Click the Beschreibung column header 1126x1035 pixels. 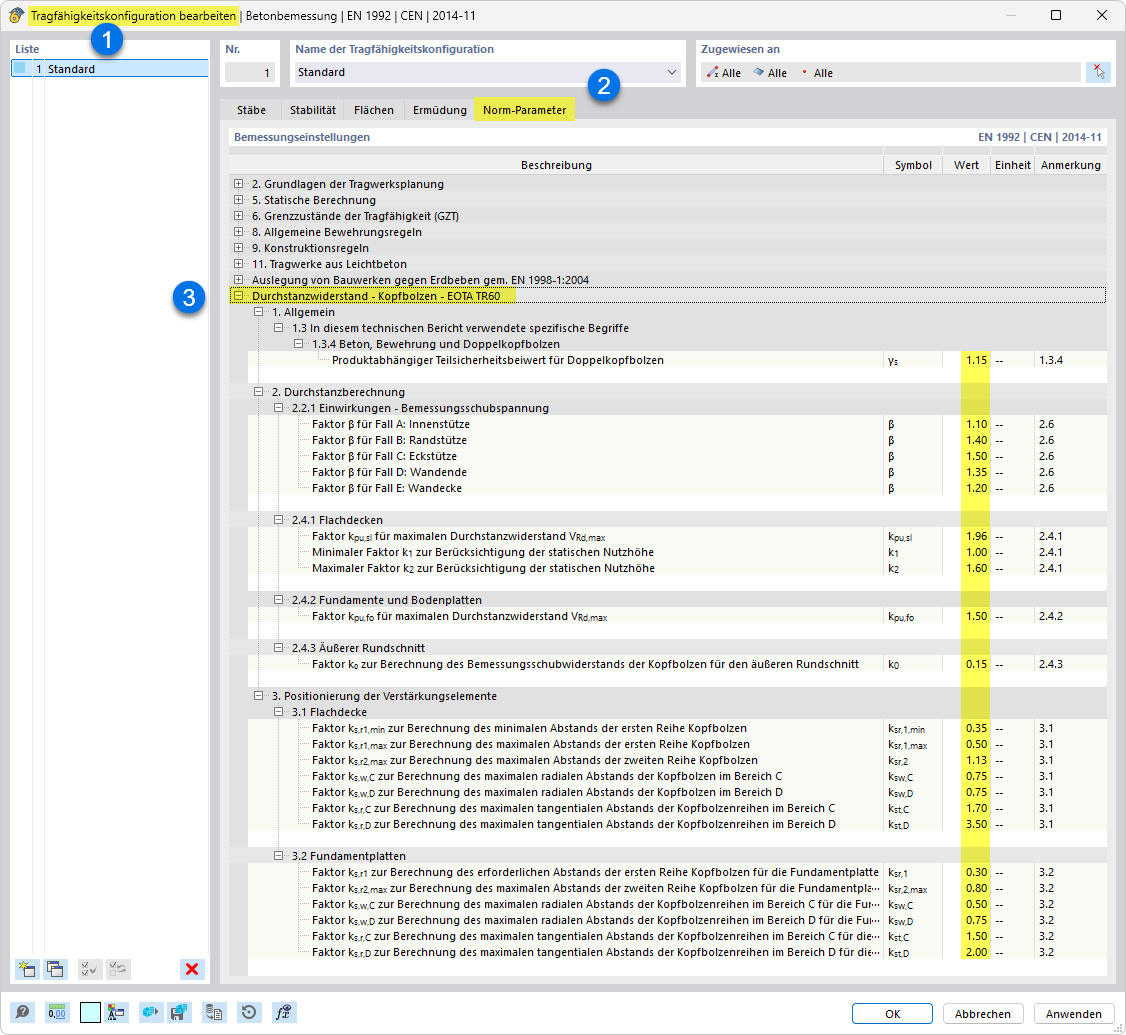point(557,165)
